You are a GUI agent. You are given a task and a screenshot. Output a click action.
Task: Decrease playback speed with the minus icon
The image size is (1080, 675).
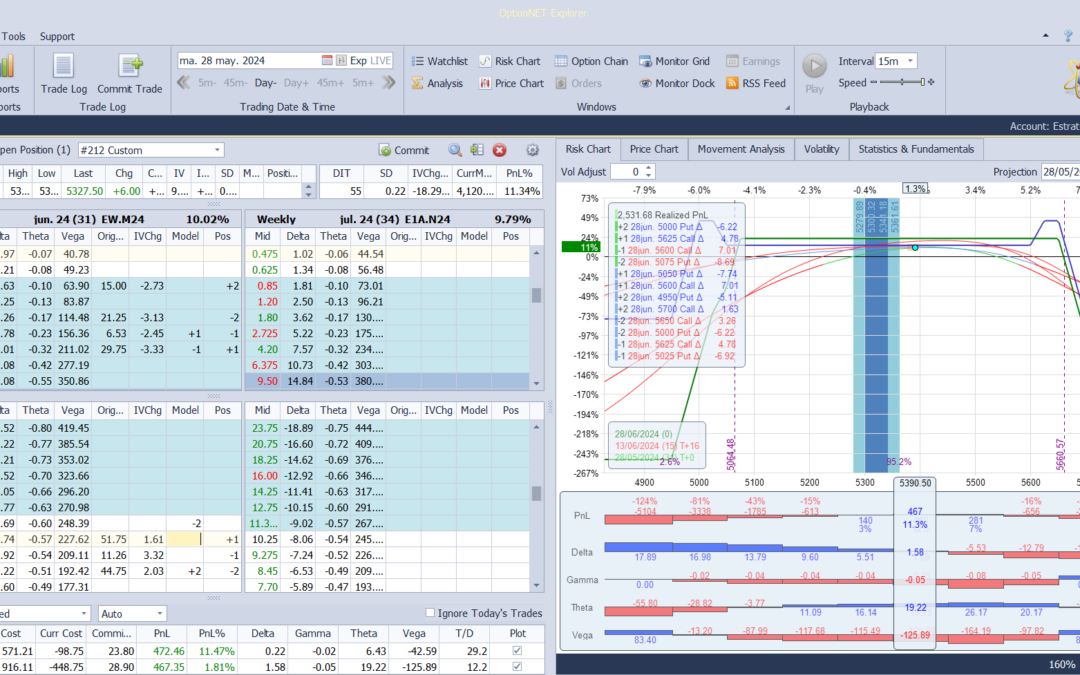point(873,83)
